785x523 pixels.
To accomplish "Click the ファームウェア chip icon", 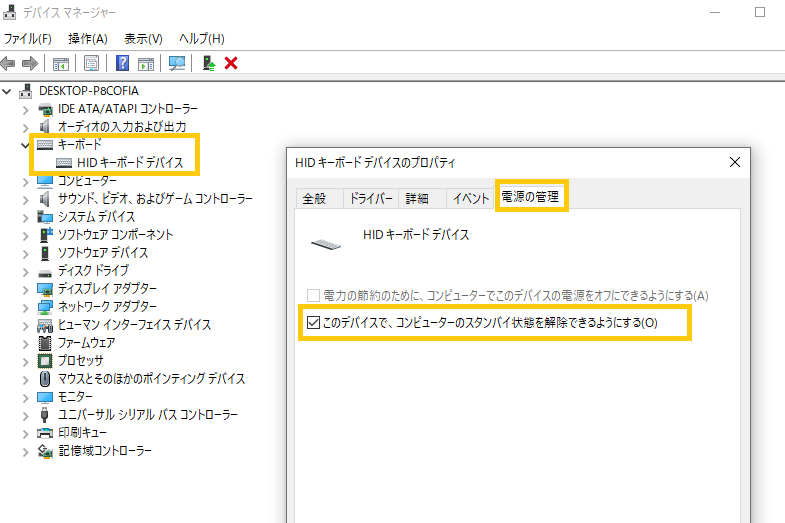I will pos(45,343).
